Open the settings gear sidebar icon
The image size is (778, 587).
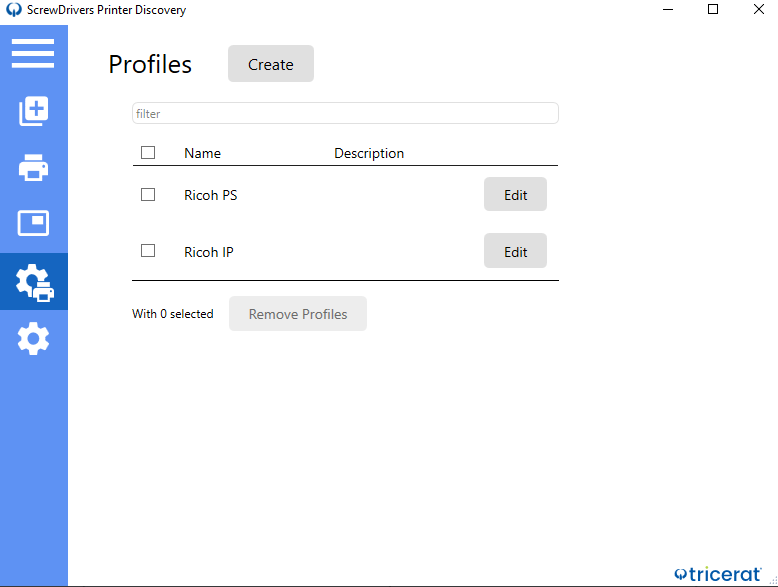33,339
